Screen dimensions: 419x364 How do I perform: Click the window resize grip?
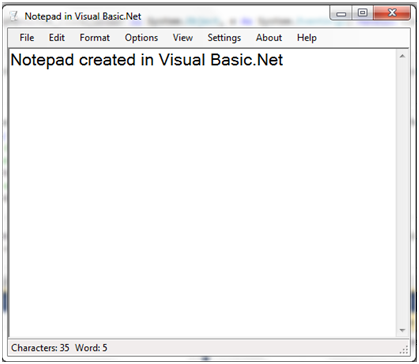pyautogui.click(x=404, y=349)
